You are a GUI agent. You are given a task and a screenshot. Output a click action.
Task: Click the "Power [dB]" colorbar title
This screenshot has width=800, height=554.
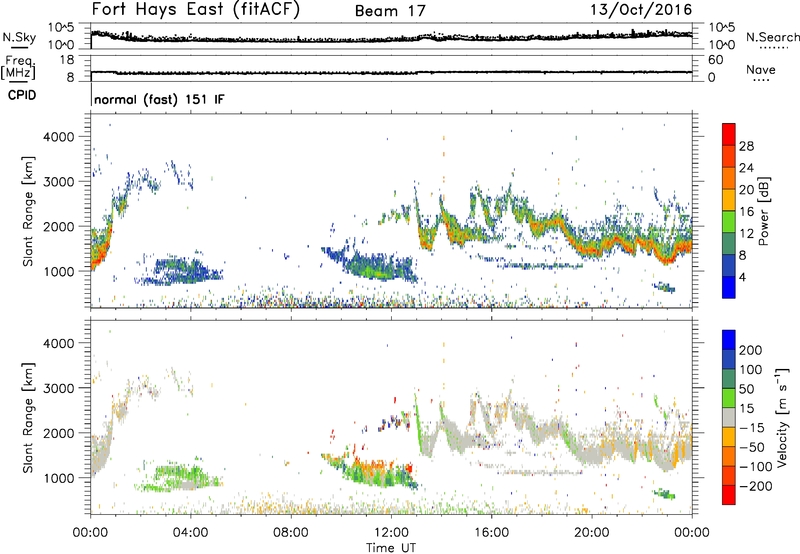(x=764, y=211)
